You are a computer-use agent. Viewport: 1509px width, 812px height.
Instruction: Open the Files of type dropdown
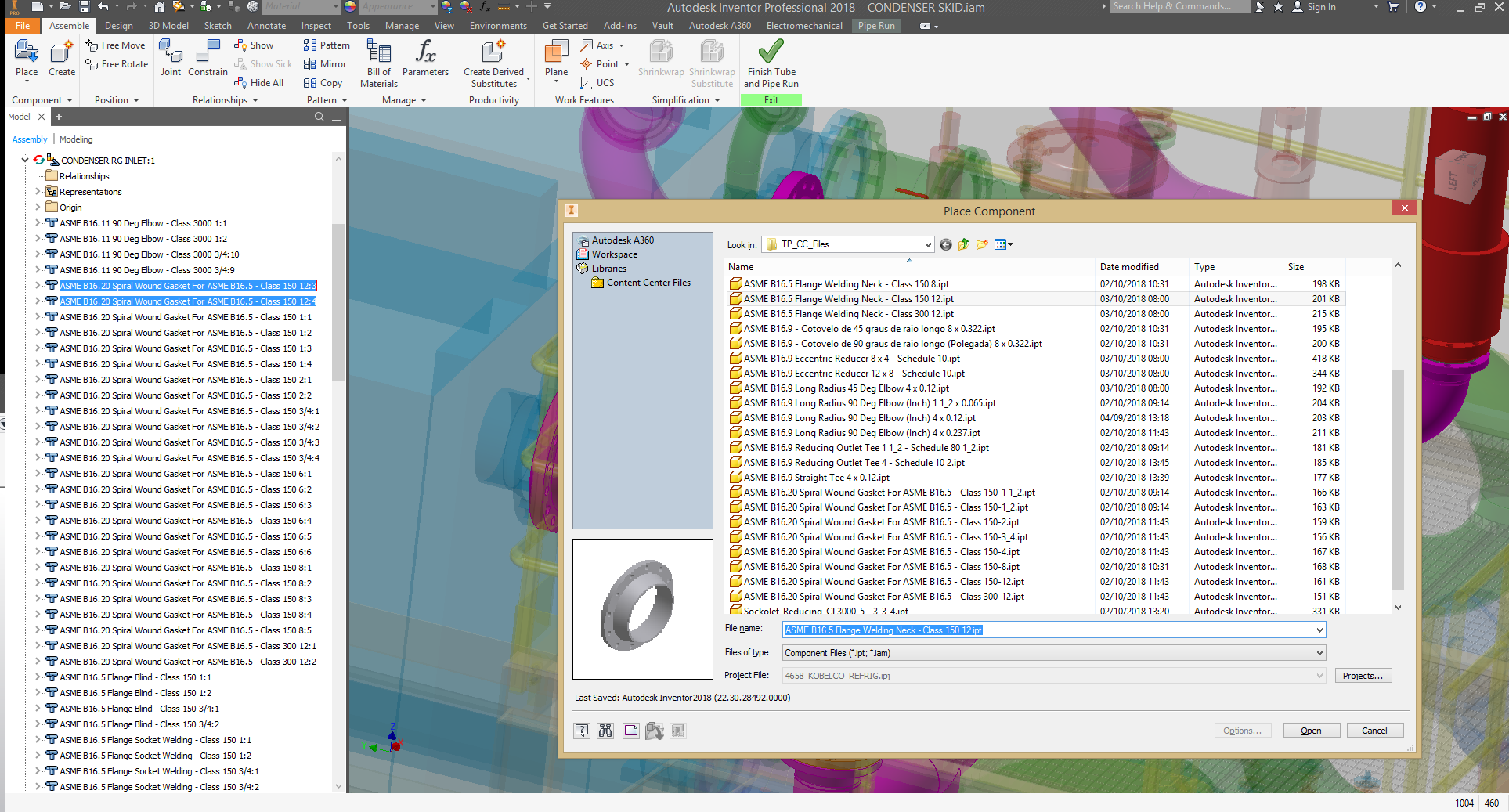(1320, 652)
